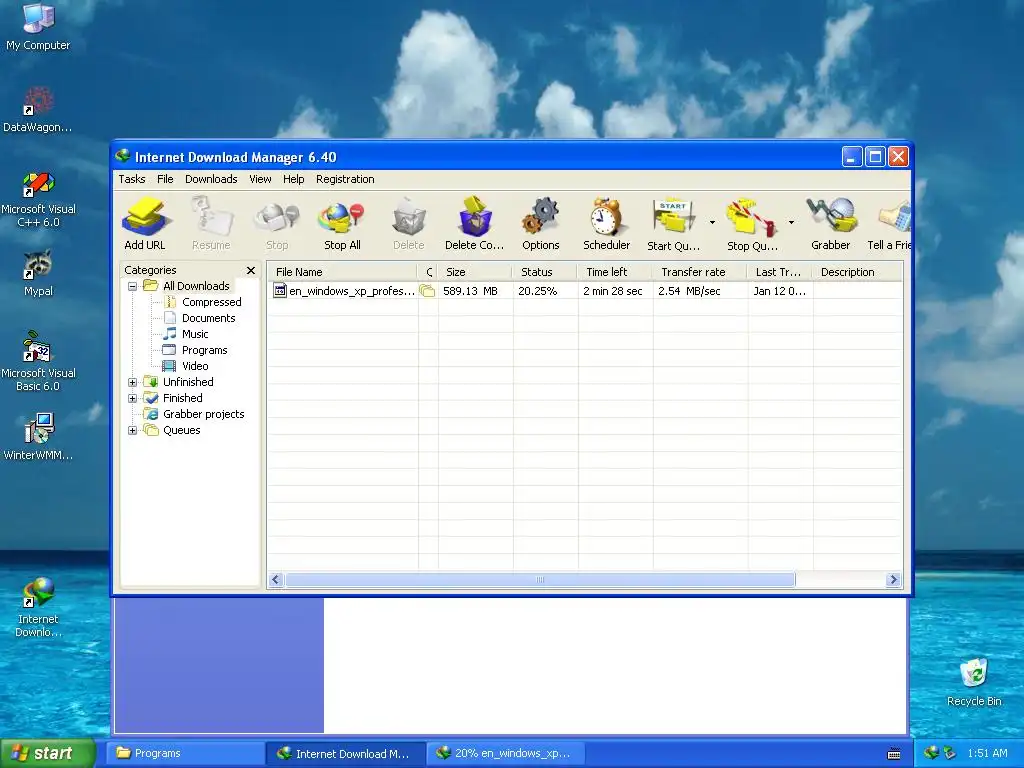Image resolution: width=1024 pixels, height=768 pixels.
Task: Select the Mypal raccoon desktop icon
Action: 38,274
